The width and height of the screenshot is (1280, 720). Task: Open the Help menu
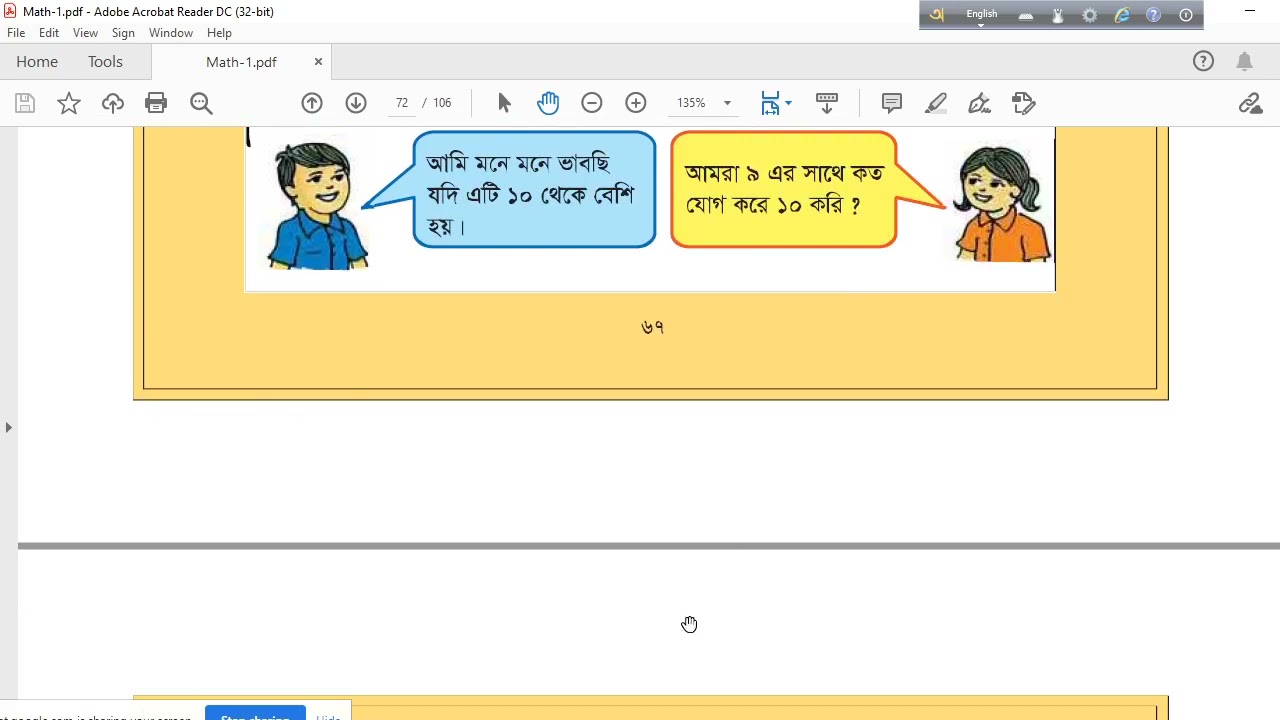click(219, 33)
